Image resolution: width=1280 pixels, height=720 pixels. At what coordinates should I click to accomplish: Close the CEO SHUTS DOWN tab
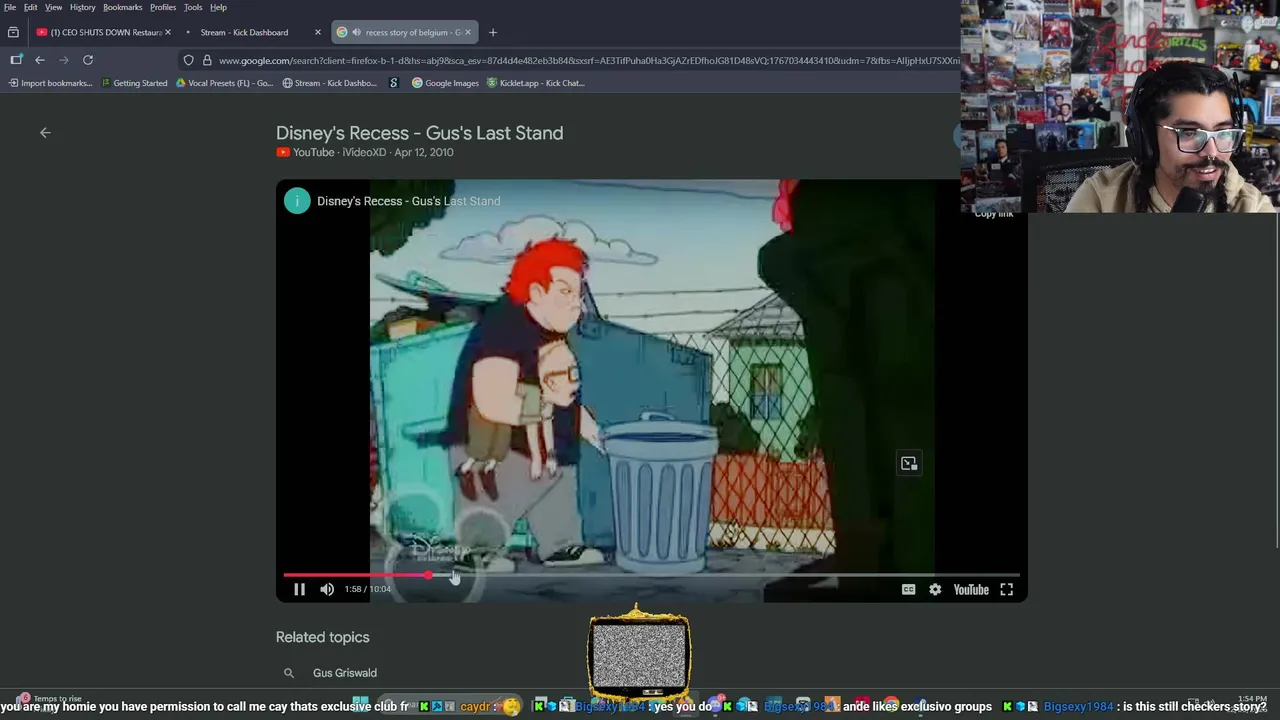[167, 32]
